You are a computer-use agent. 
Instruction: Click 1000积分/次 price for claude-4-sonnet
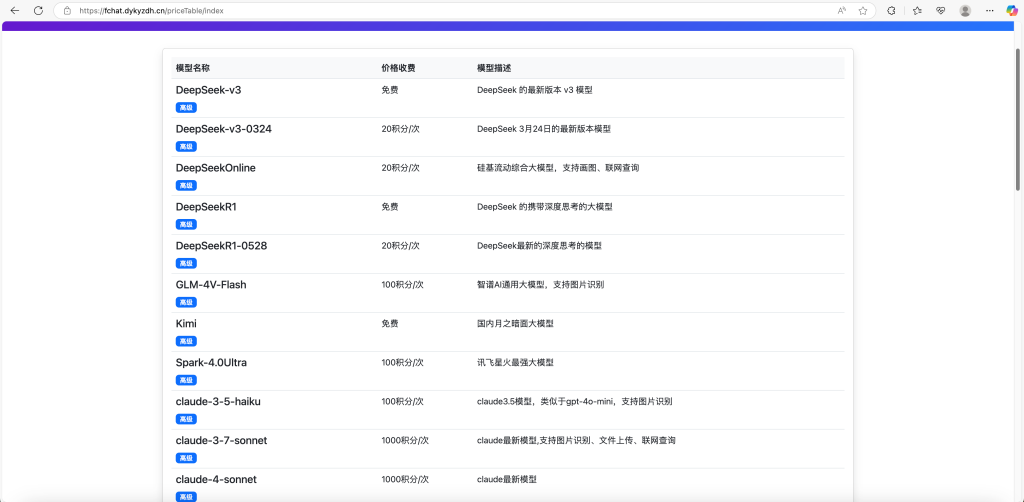point(405,480)
